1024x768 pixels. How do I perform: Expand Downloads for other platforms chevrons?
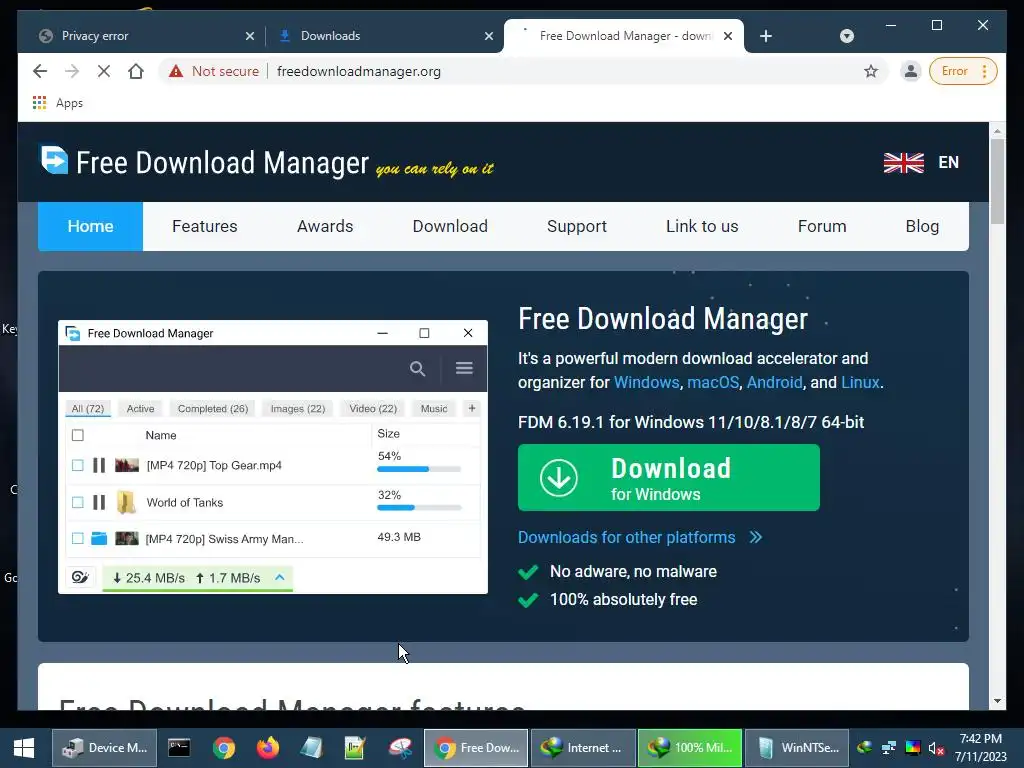(756, 537)
